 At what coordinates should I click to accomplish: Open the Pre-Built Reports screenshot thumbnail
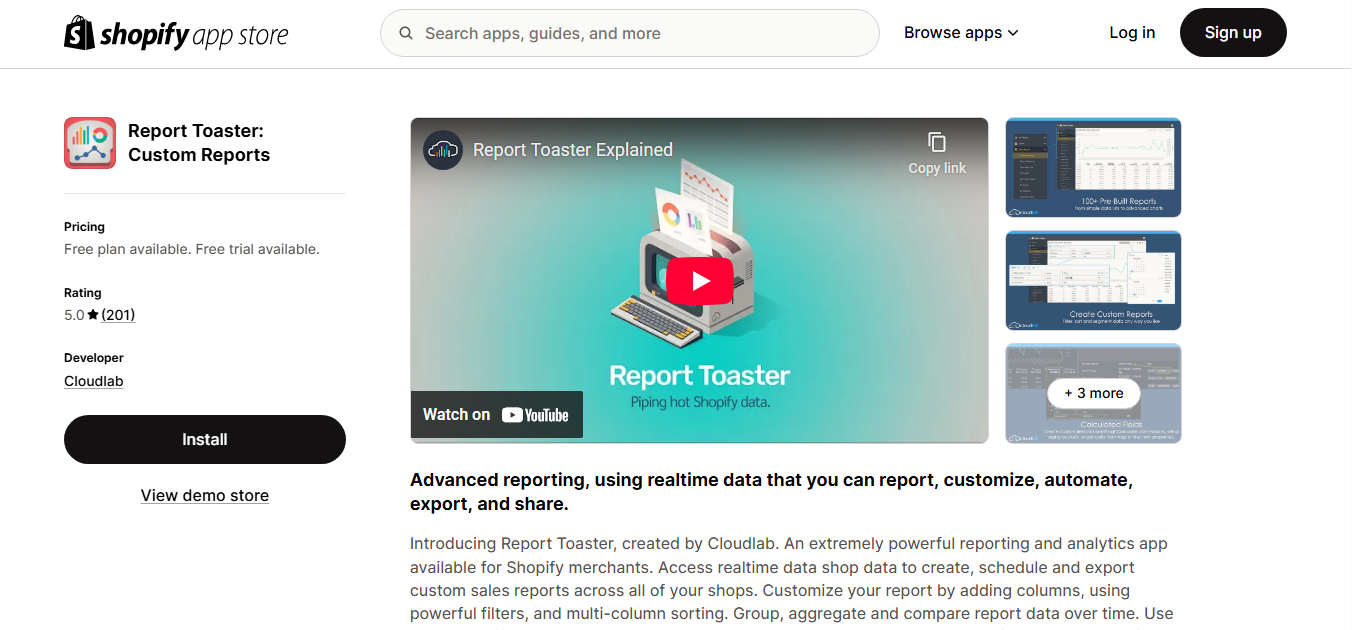[1093, 167]
